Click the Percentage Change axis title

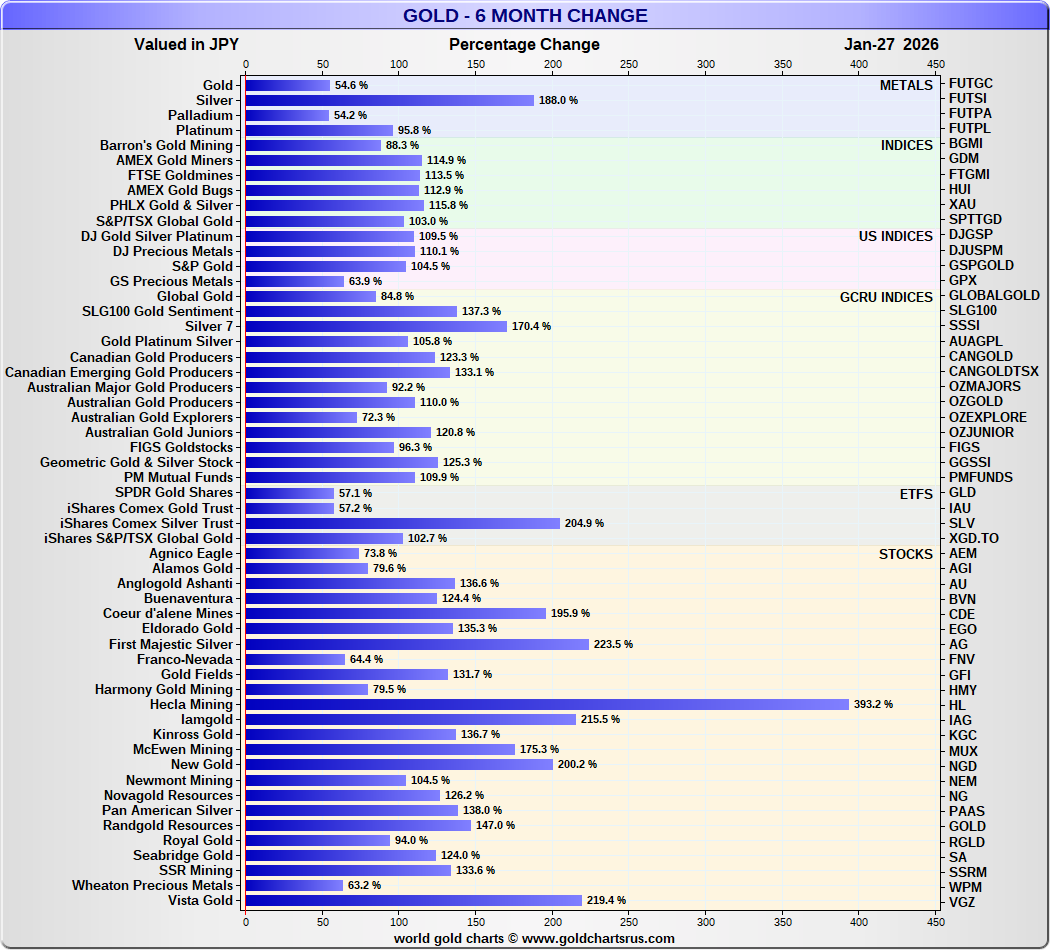click(x=524, y=44)
